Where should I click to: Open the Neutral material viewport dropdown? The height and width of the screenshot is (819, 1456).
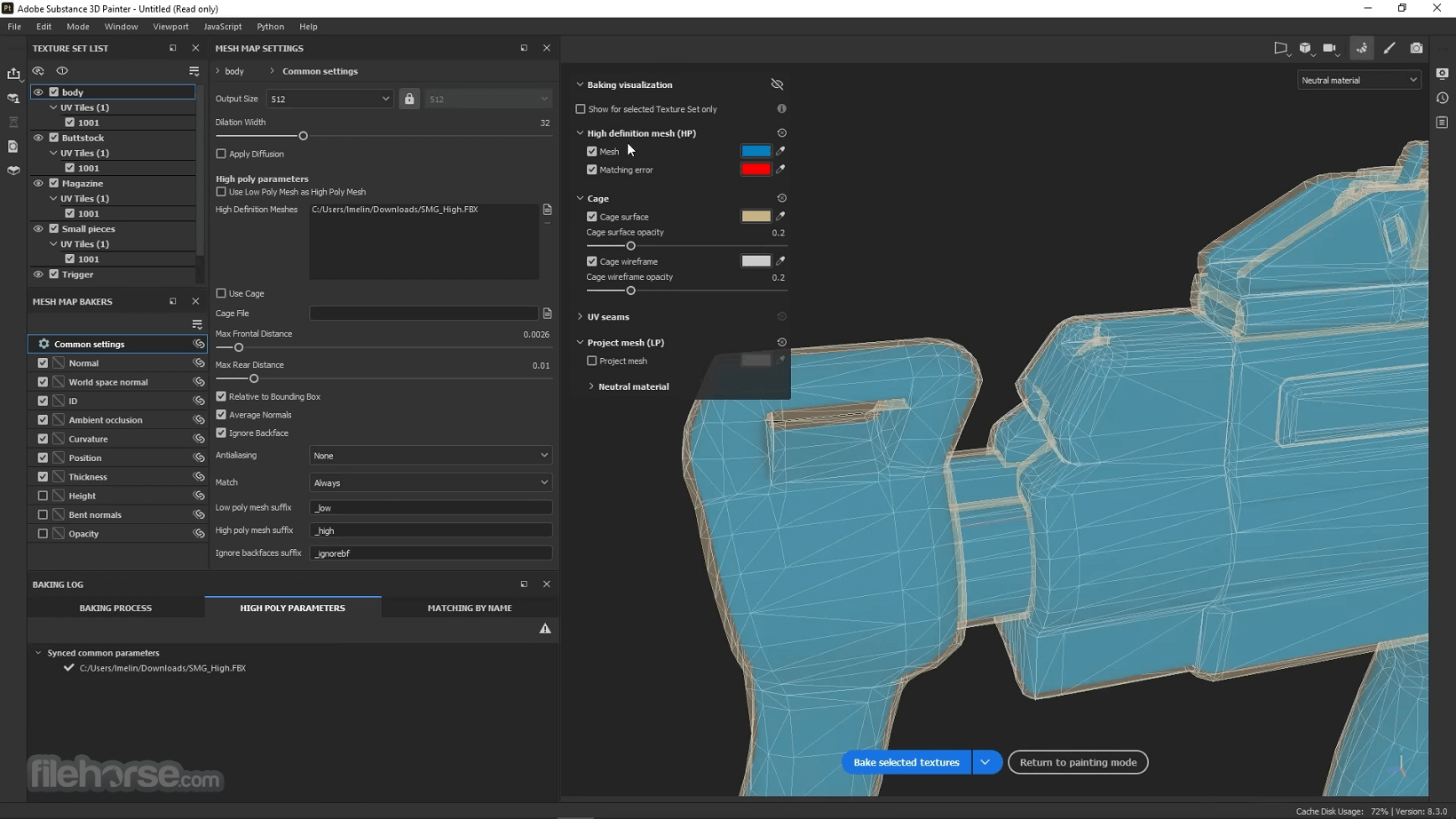(x=1358, y=80)
